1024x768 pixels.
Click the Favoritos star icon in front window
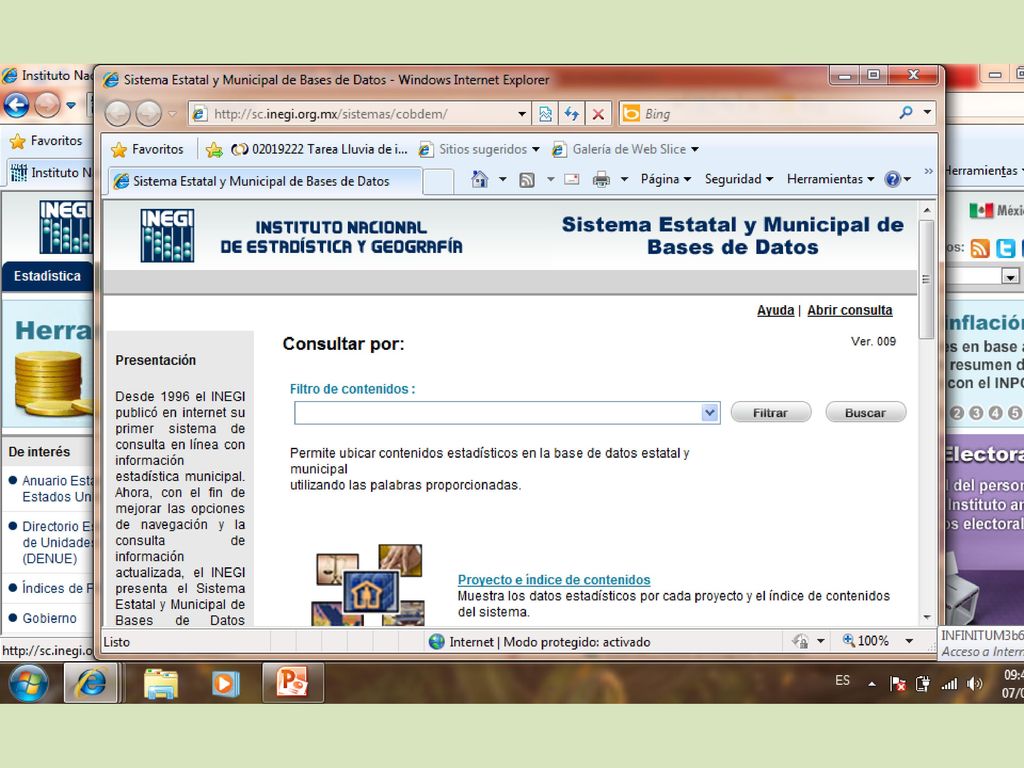click(119, 150)
